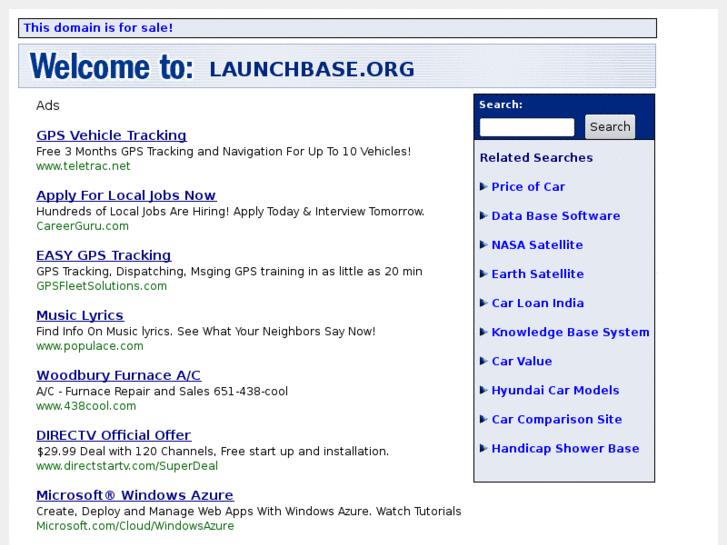Screen dimensions: 727x545
Task: Open the Music Lyrics ad link
Action: pyautogui.click(x=80, y=315)
